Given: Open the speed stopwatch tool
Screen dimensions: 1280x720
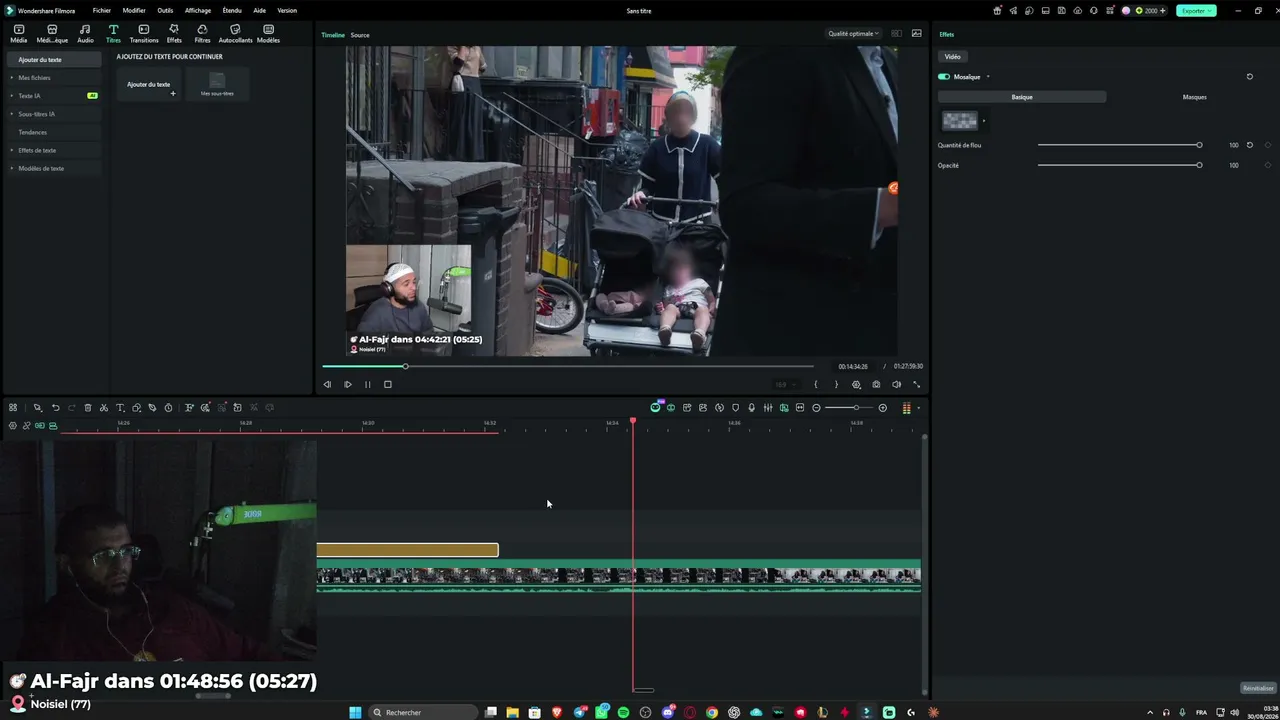Looking at the screenshot, I should [168, 408].
